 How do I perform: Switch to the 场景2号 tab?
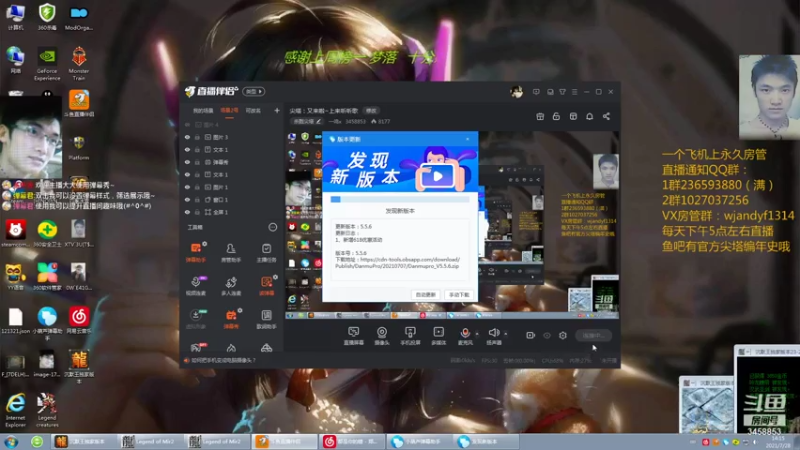[x=229, y=111]
